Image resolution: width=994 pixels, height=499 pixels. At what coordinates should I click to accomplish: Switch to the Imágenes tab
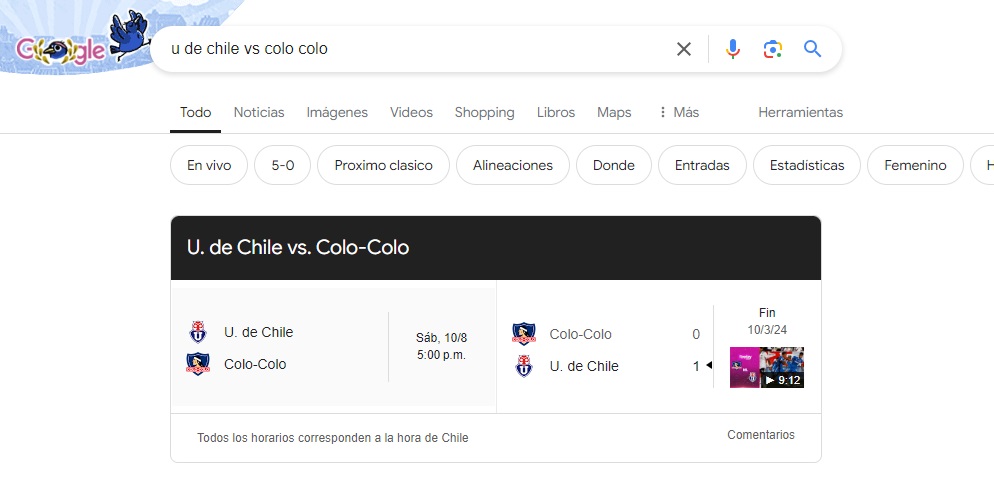[x=337, y=112]
